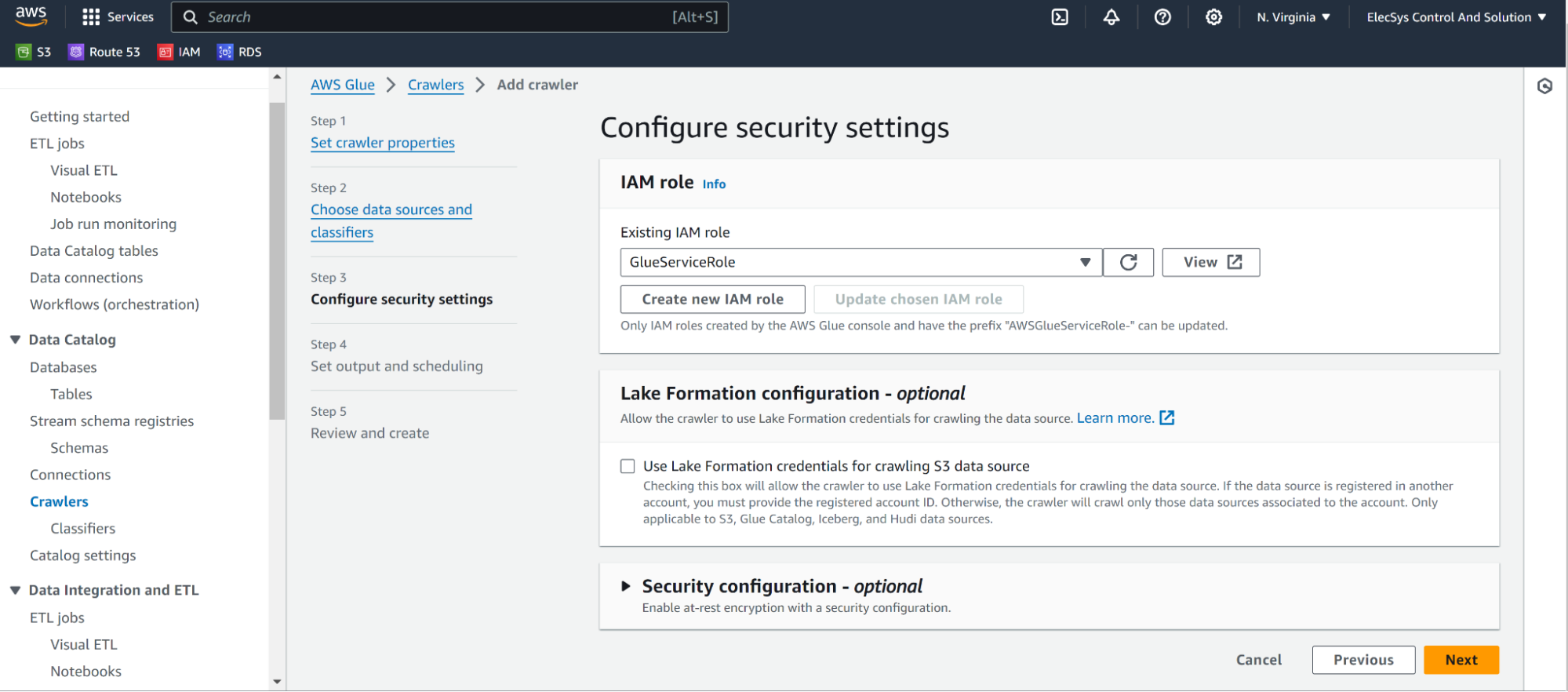This screenshot has width=1568, height=692.
Task: Cancel the crawler creation
Action: pos(1259,660)
